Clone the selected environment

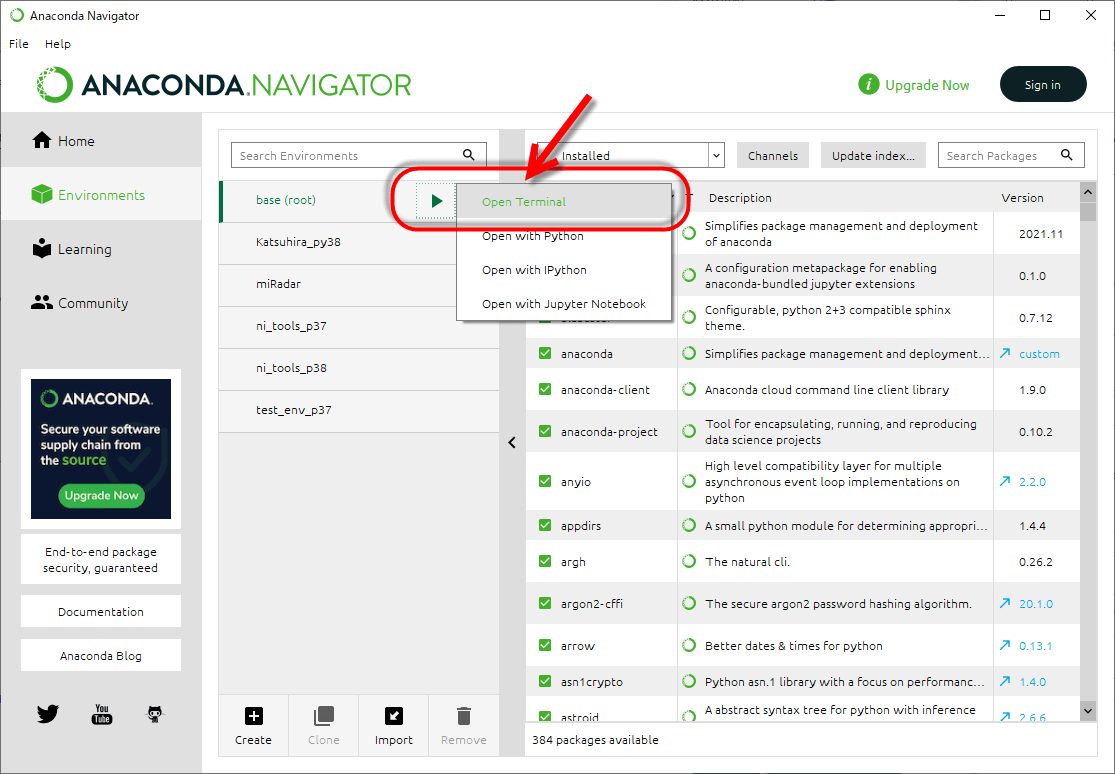[x=324, y=726]
